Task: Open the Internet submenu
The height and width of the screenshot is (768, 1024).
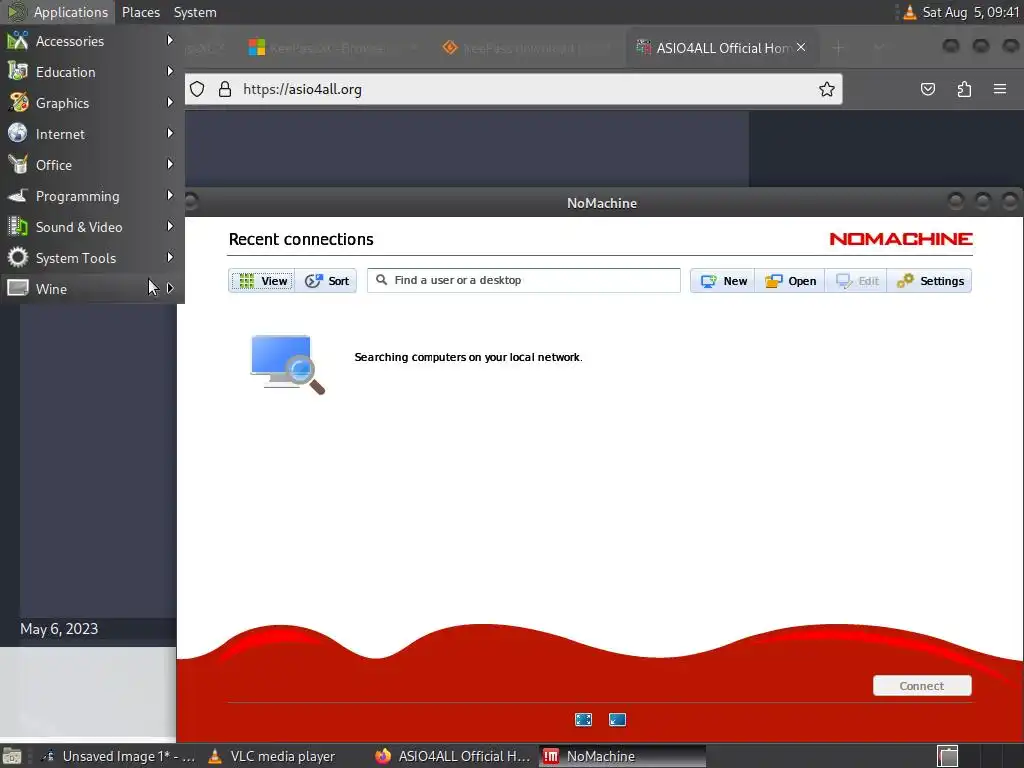Action: coord(92,134)
